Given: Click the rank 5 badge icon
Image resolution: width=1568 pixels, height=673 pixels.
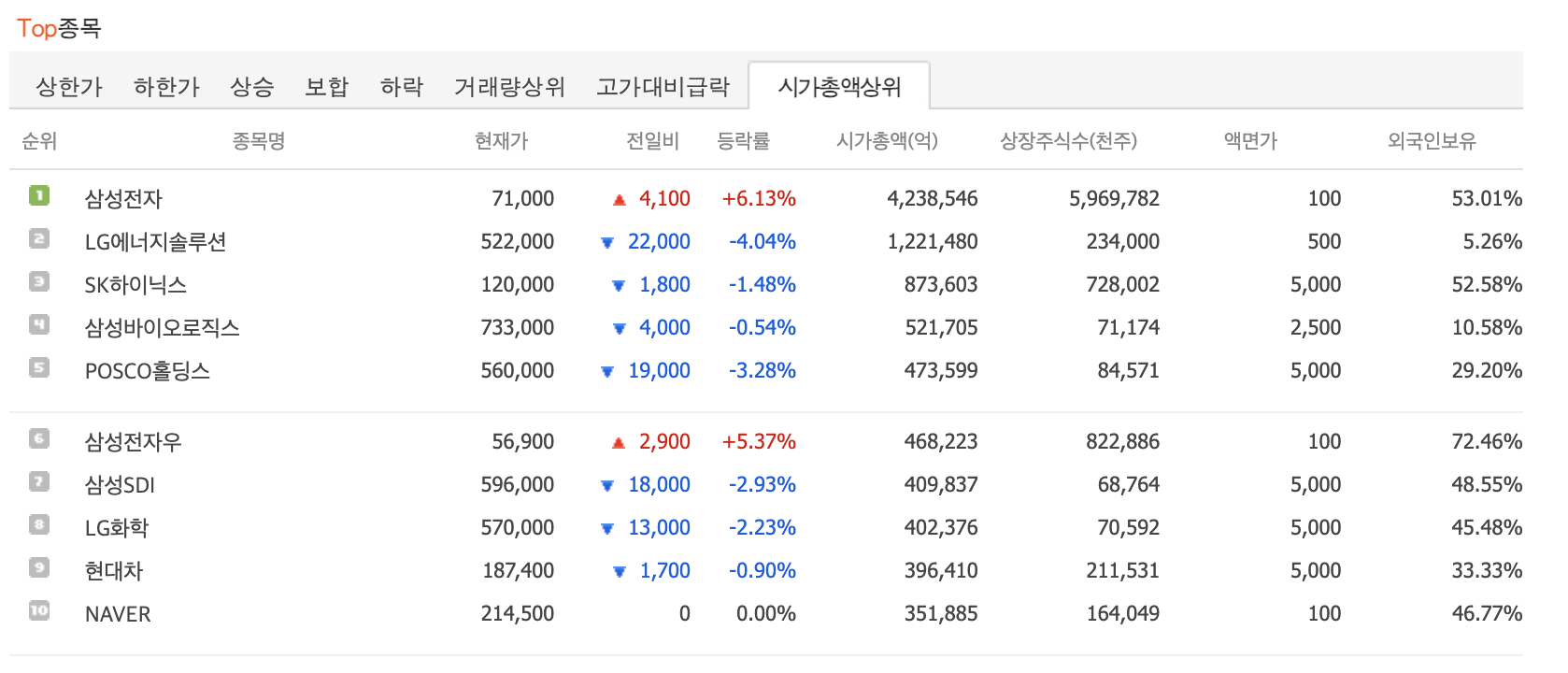Looking at the screenshot, I should pyautogui.click(x=39, y=367).
